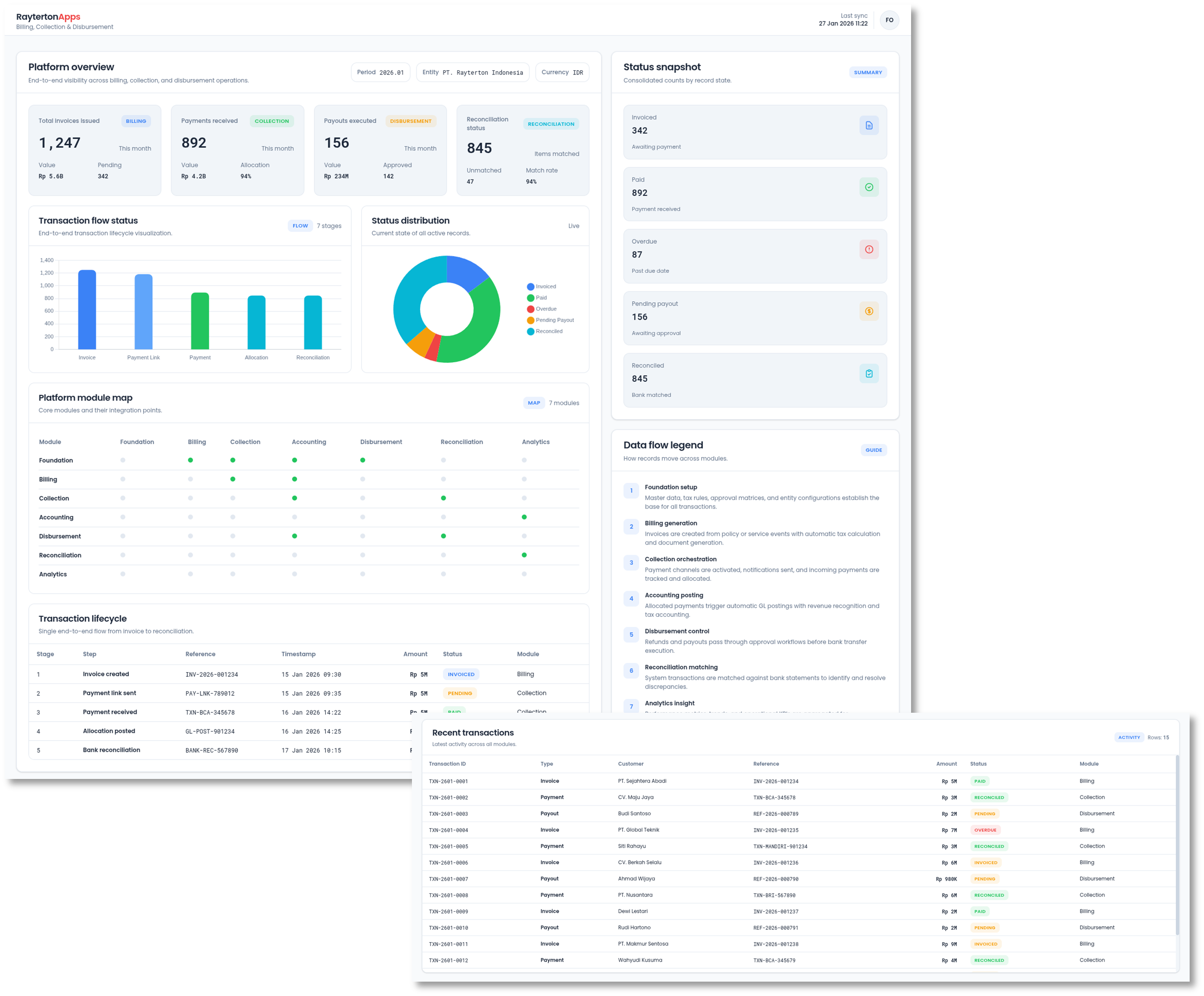The image size is (1204, 996).
Task: Select the red Overdue alert icon
Action: [869, 249]
